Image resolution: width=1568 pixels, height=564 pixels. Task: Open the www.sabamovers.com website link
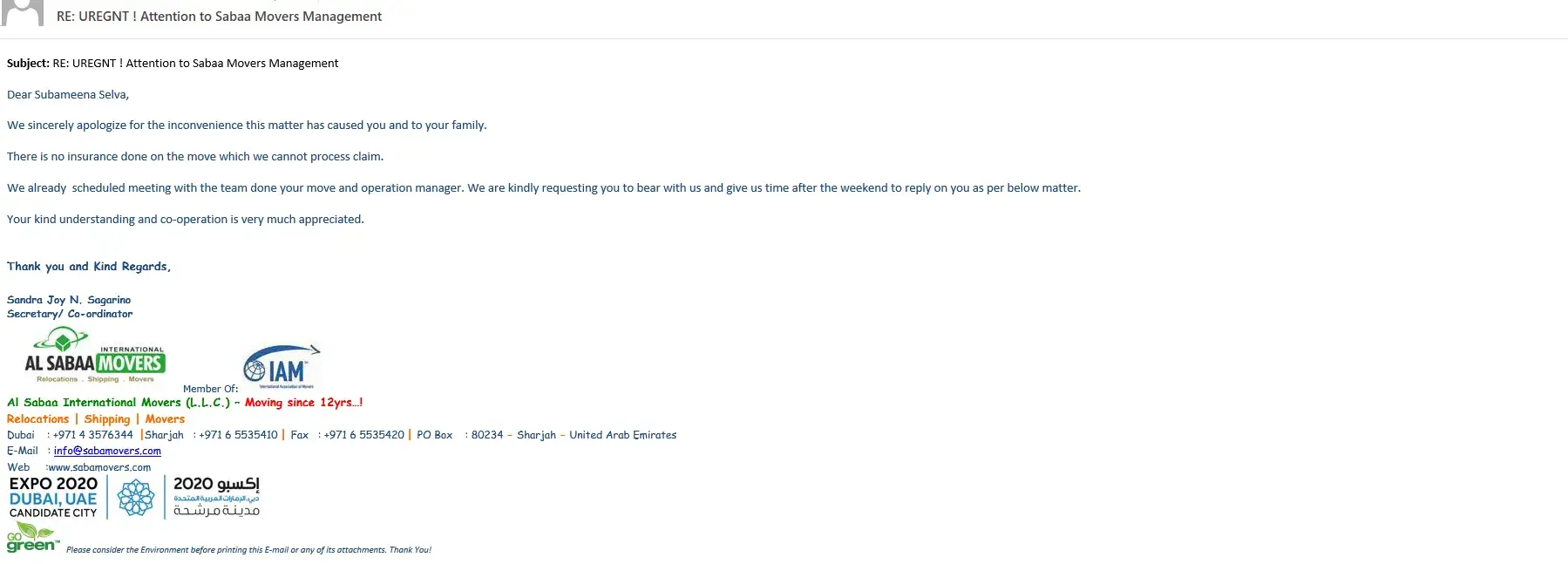pos(99,467)
